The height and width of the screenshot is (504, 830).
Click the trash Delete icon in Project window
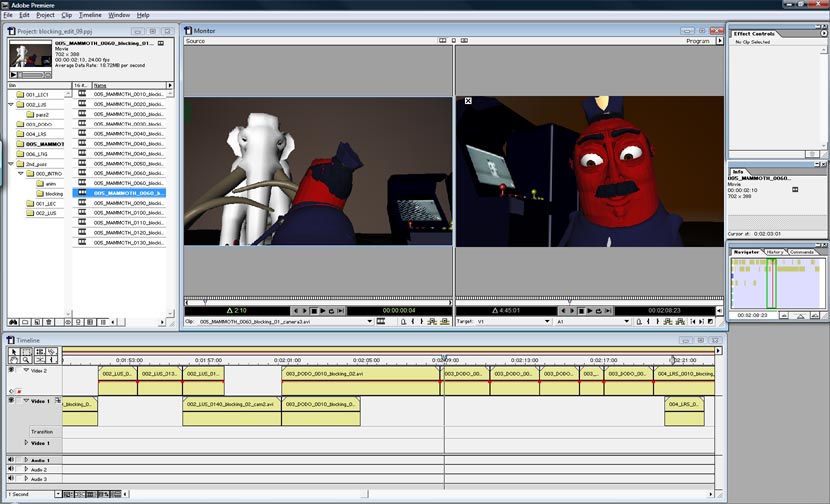coord(49,322)
